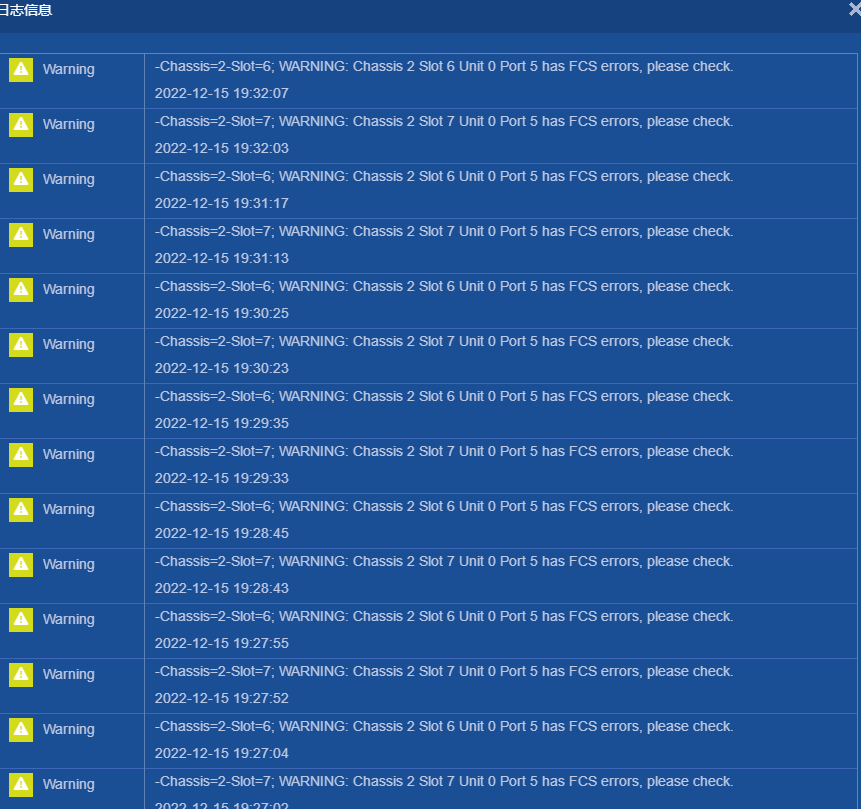
Task: Select timestamp 2022-12-15 19:32:03
Action: pyautogui.click(x=221, y=148)
